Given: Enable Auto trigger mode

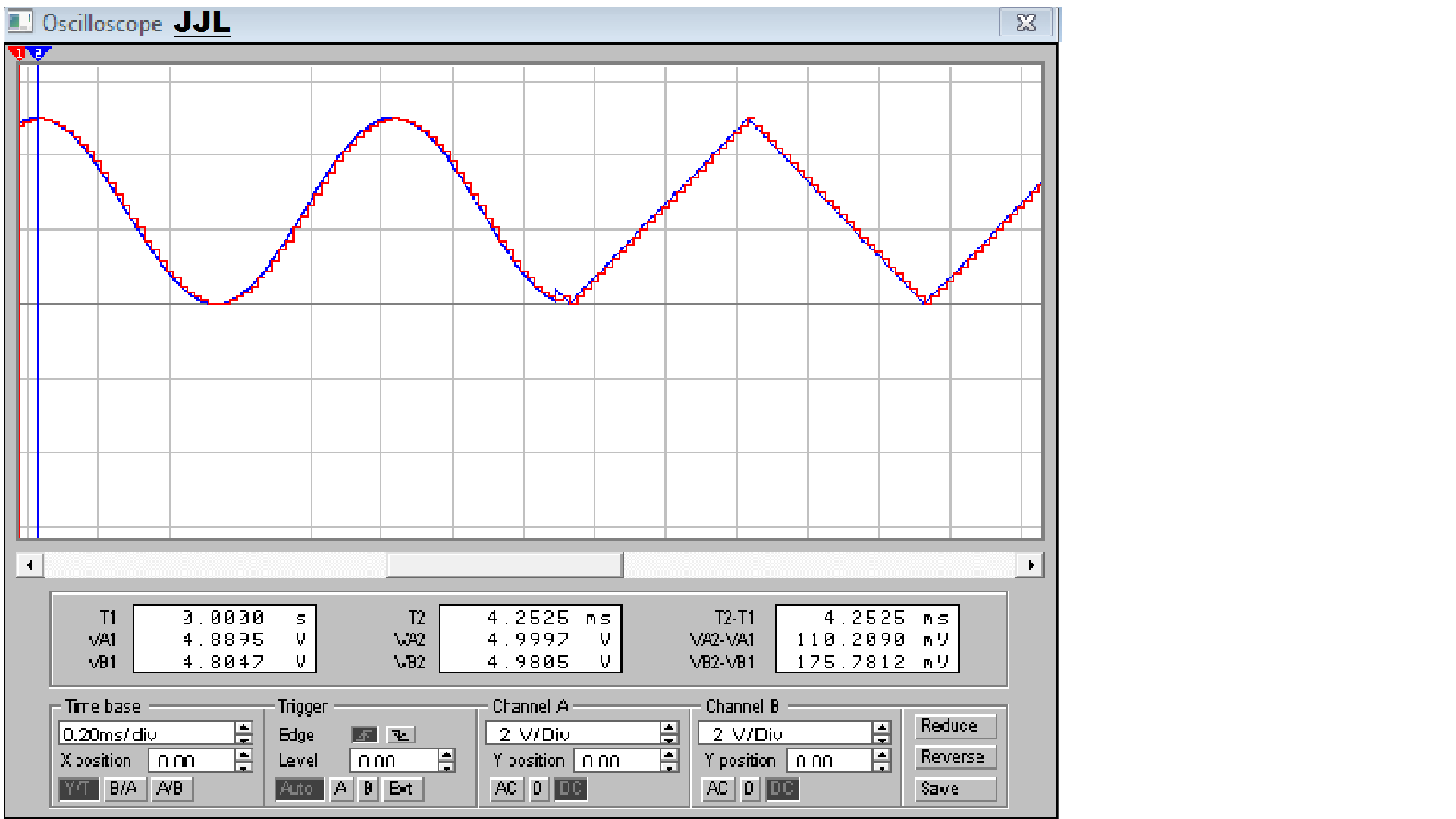Looking at the screenshot, I should click(x=300, y=789).
